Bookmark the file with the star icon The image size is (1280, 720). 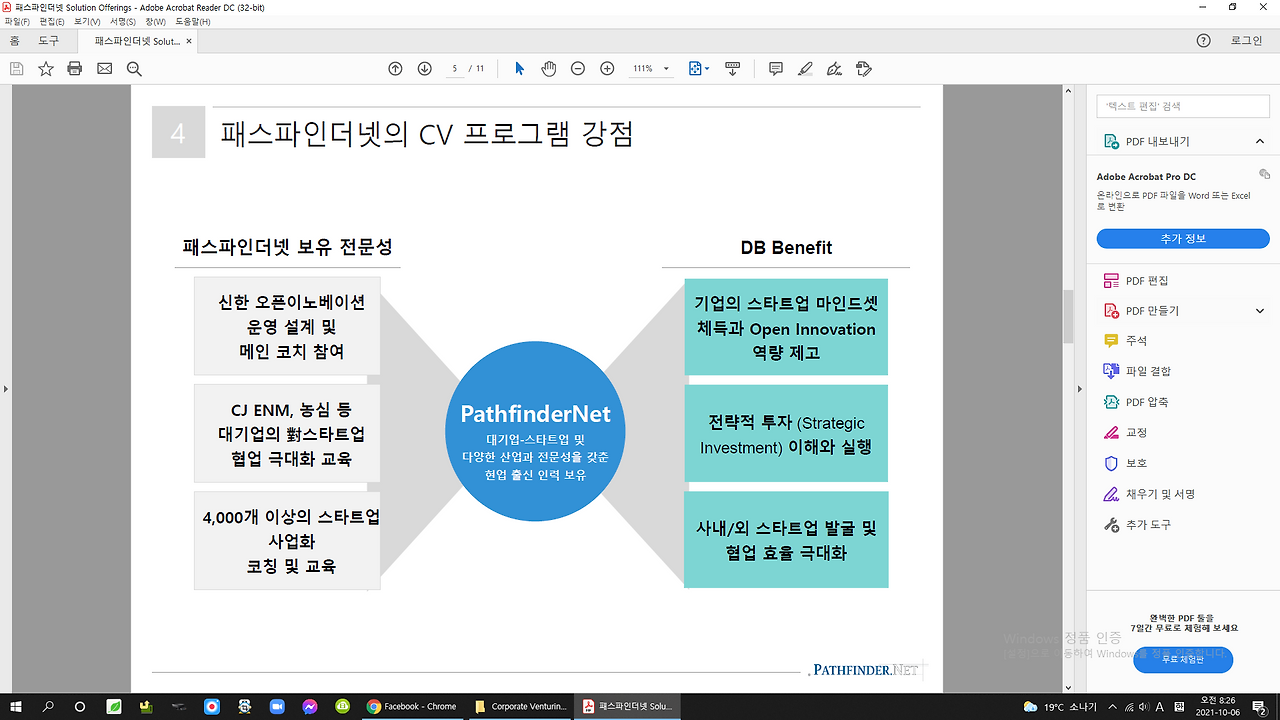tap(46, 69)
